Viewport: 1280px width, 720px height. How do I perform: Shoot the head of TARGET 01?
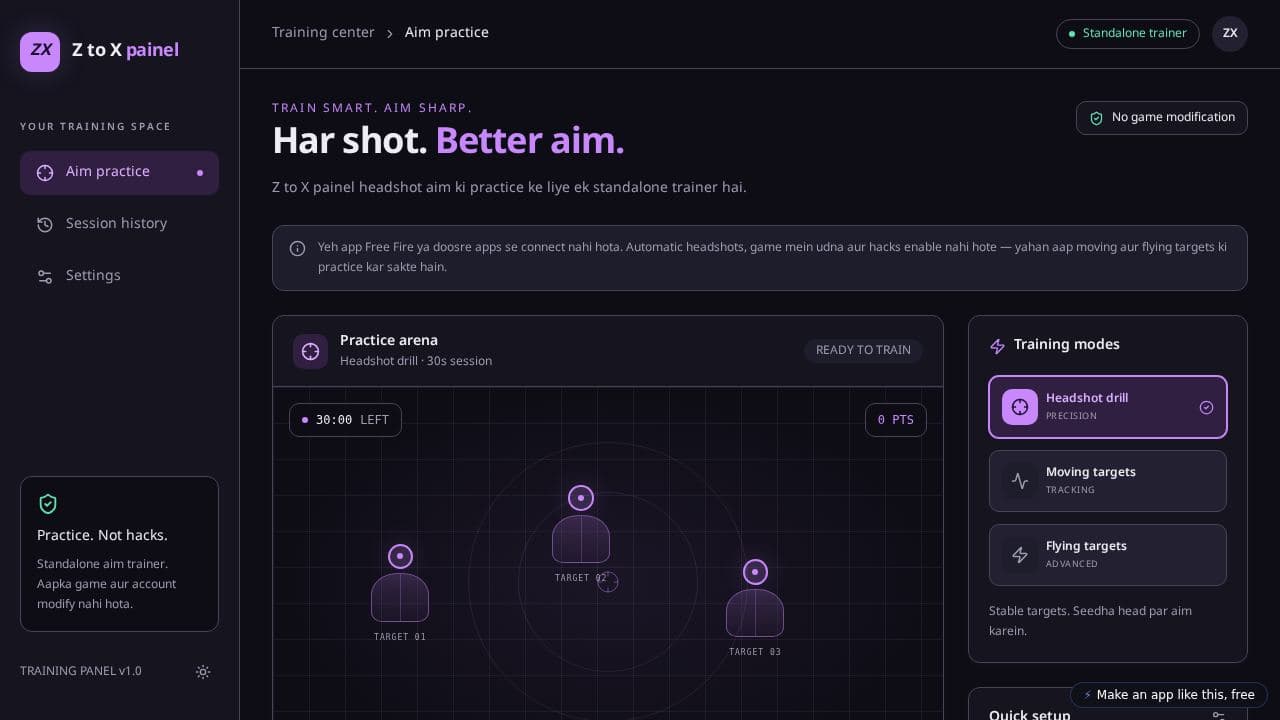pyautogui.click(x=400, y=556)
